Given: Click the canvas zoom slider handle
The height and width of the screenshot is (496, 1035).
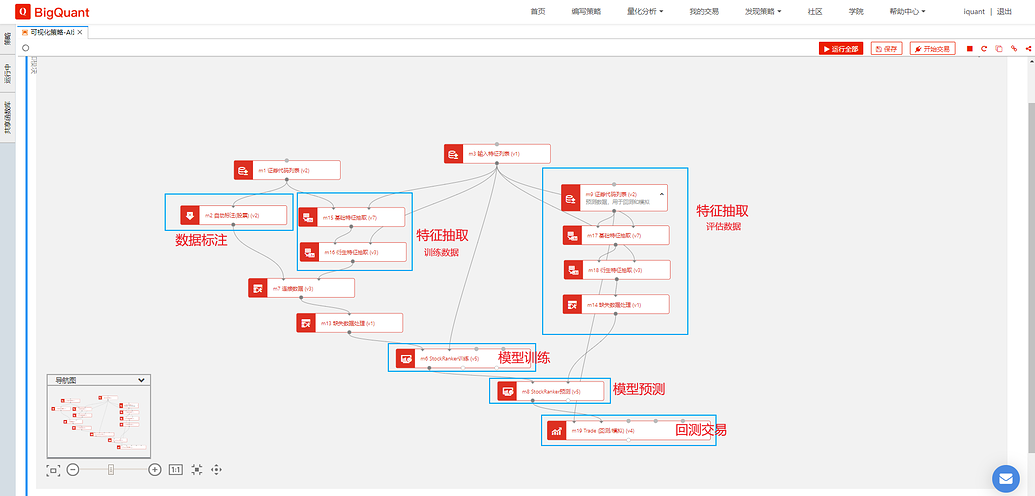Looking at the screenshot, I should point(111,469).
